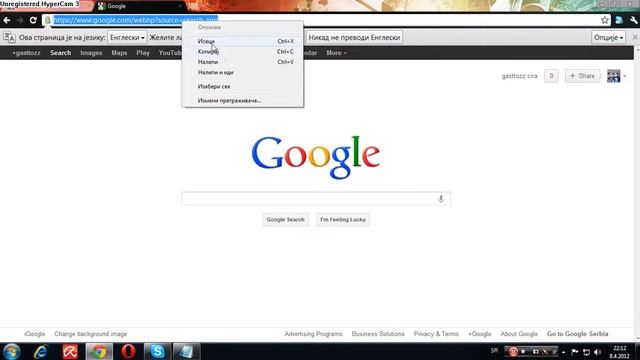The width and height of the screenshot is (640, 360).
Task: Show hidden tray icons with the up arrow
Action: [564, 352]
